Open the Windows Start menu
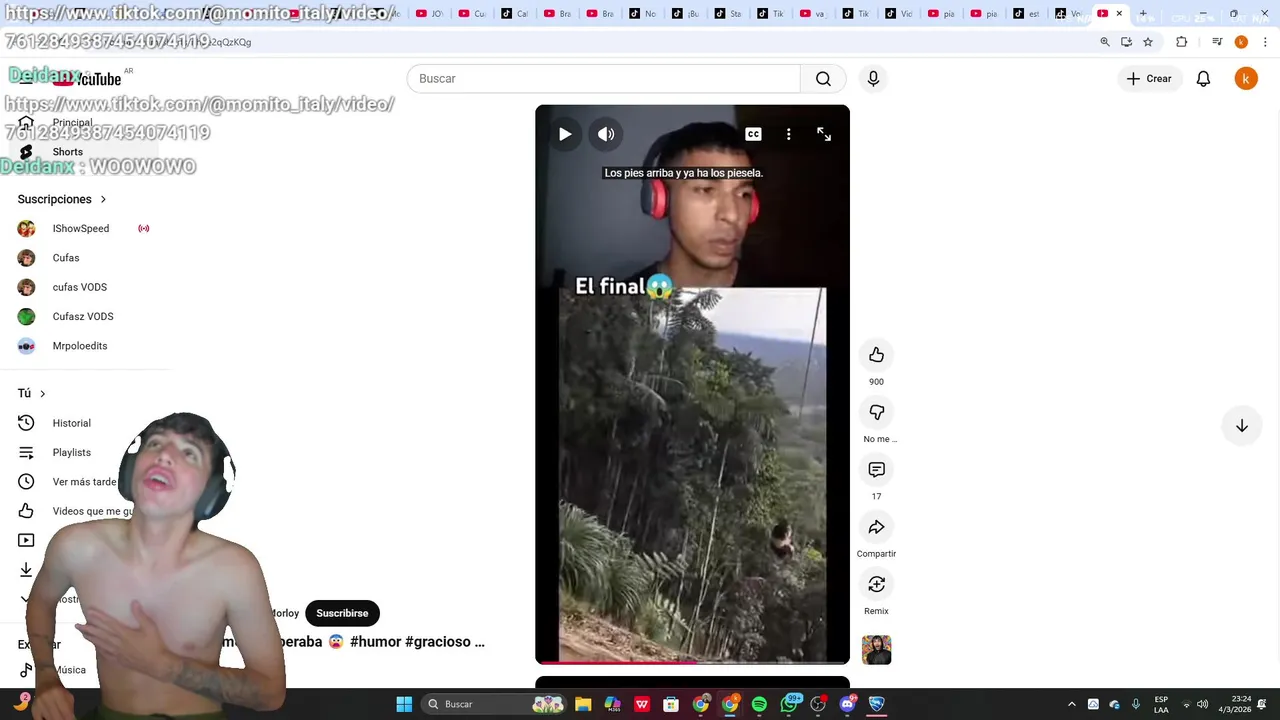This screenshot has width=1280, height=720. [404, 704]
